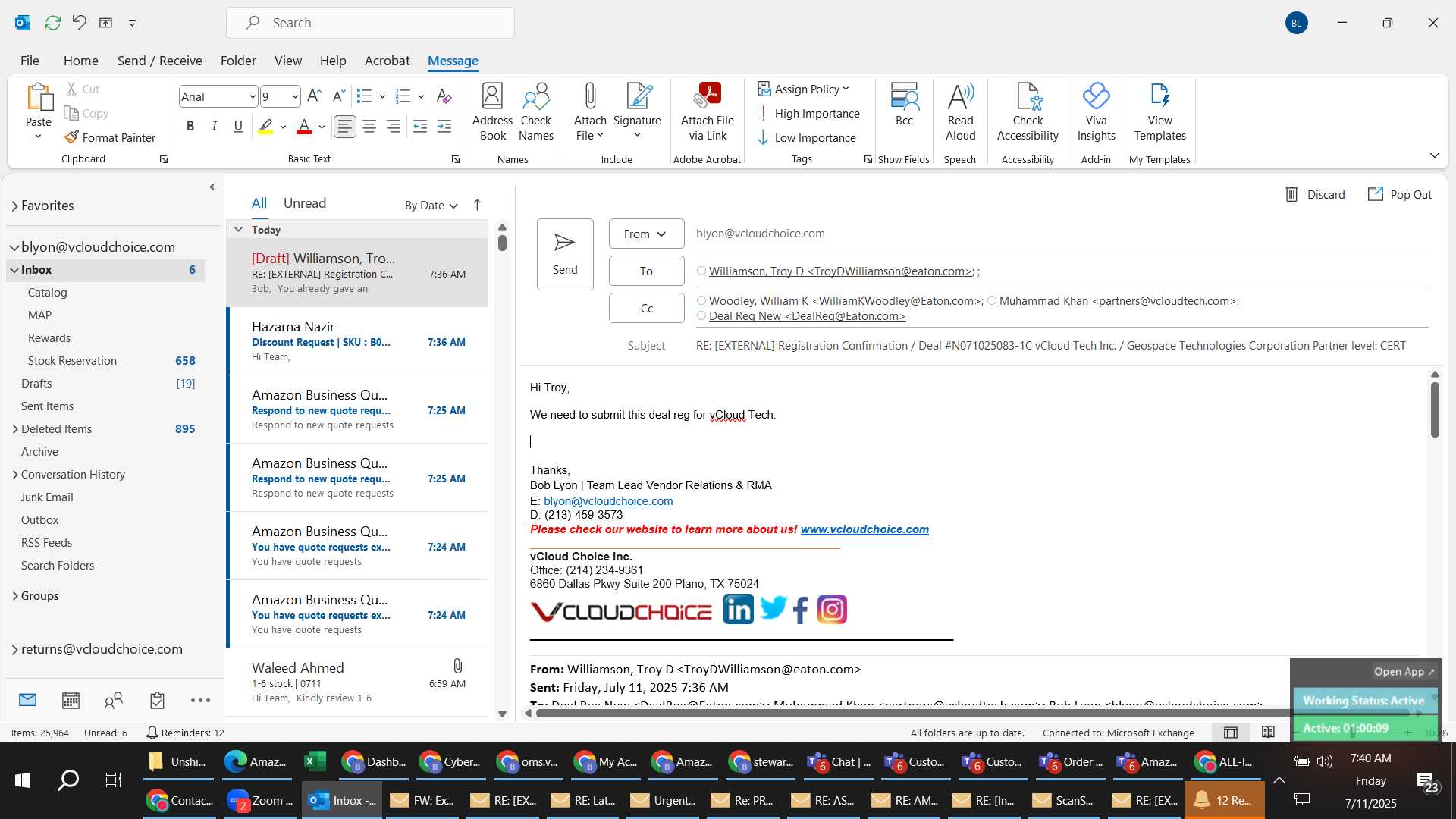Align text to the right
Image resolution: width=1456 pixels, height=819 pixels.
coord(394,127)
